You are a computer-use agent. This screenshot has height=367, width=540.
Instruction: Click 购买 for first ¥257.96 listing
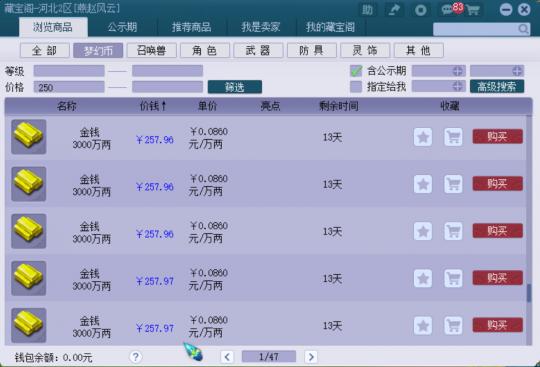(497, 136)
